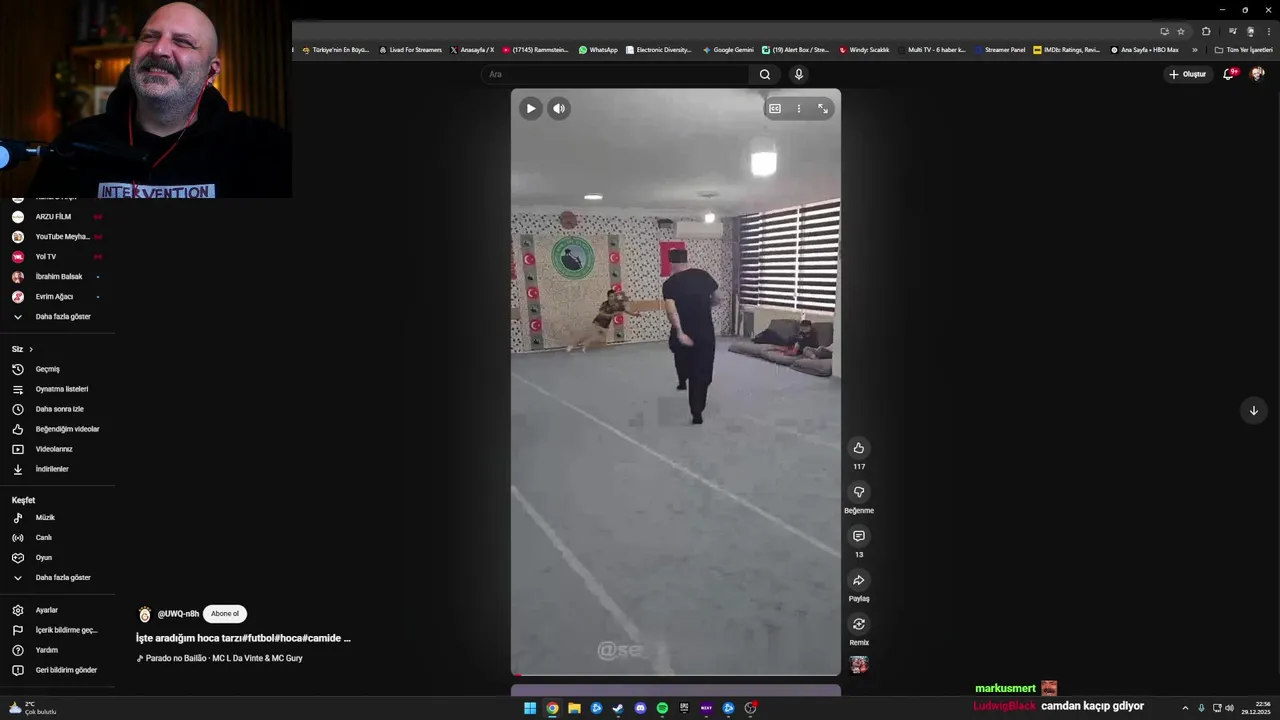Open Epic Games Launcher from the taskbar
Image resolution: width=1280 pixels, height=720 pixels.
tap(684, 708)
